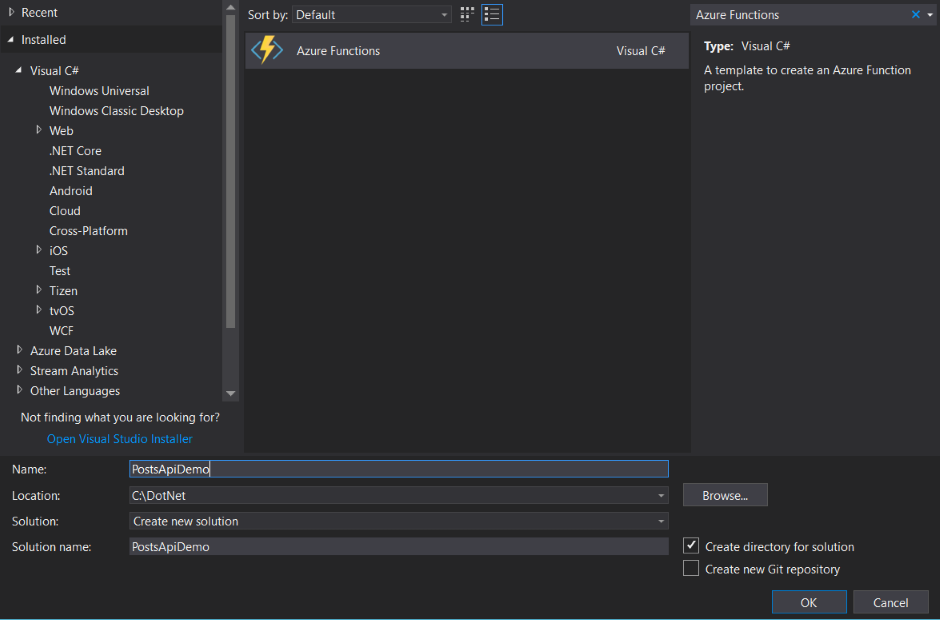940x620 pixels.
Task: Select WCF category
Action: (61, 330)
